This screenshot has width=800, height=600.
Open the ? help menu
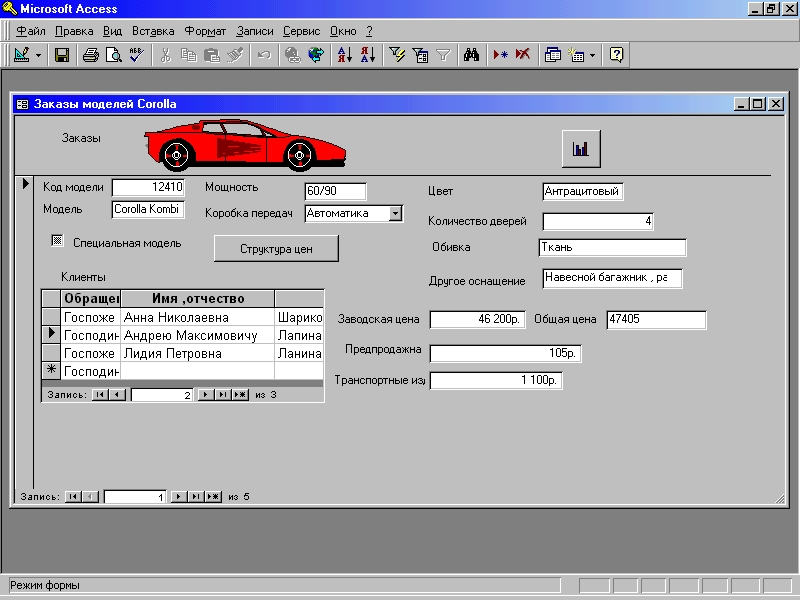coord(369,31)
